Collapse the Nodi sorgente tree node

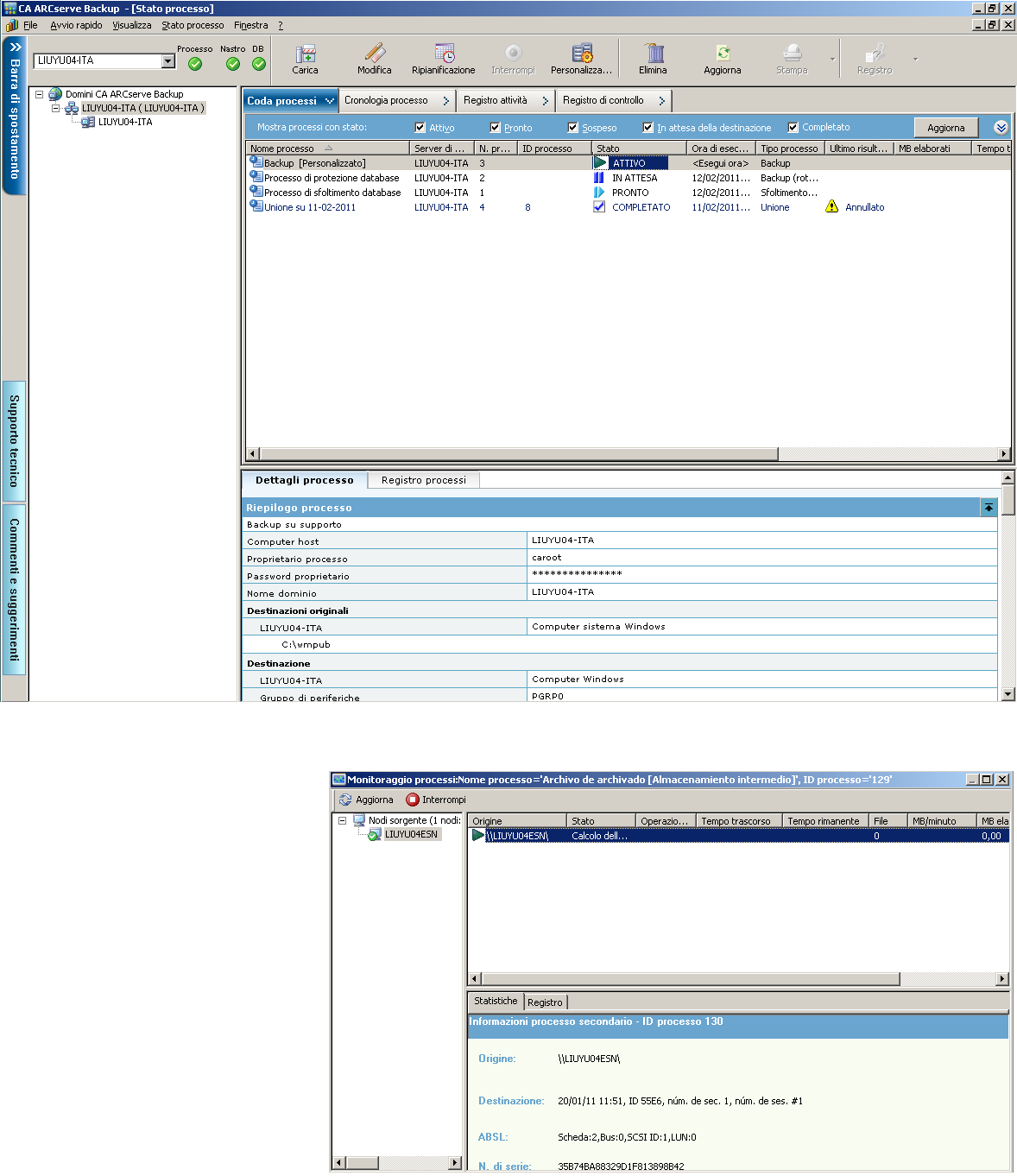point(342,820)
